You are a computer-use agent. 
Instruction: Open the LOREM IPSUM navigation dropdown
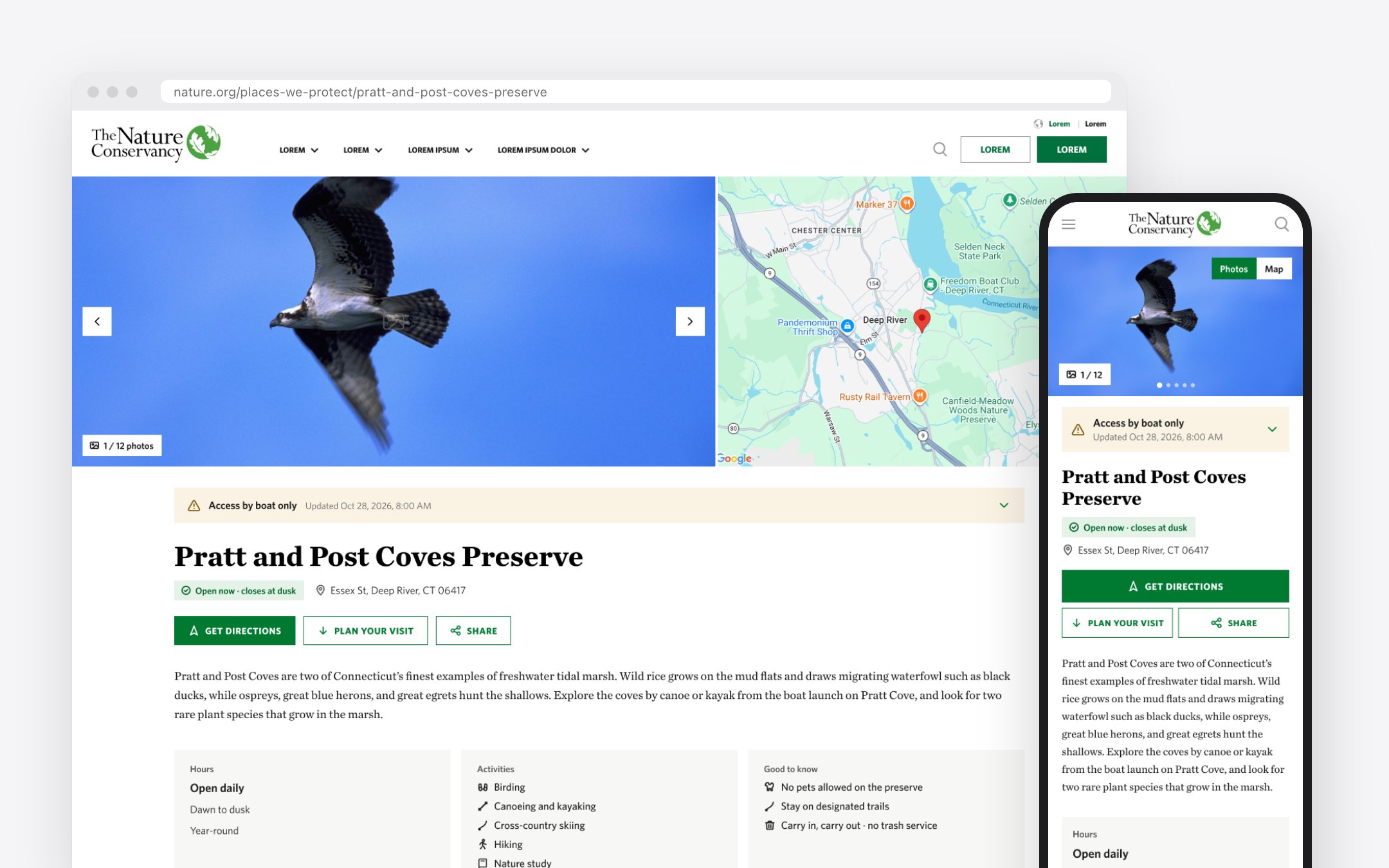click(x=440, y=150)
